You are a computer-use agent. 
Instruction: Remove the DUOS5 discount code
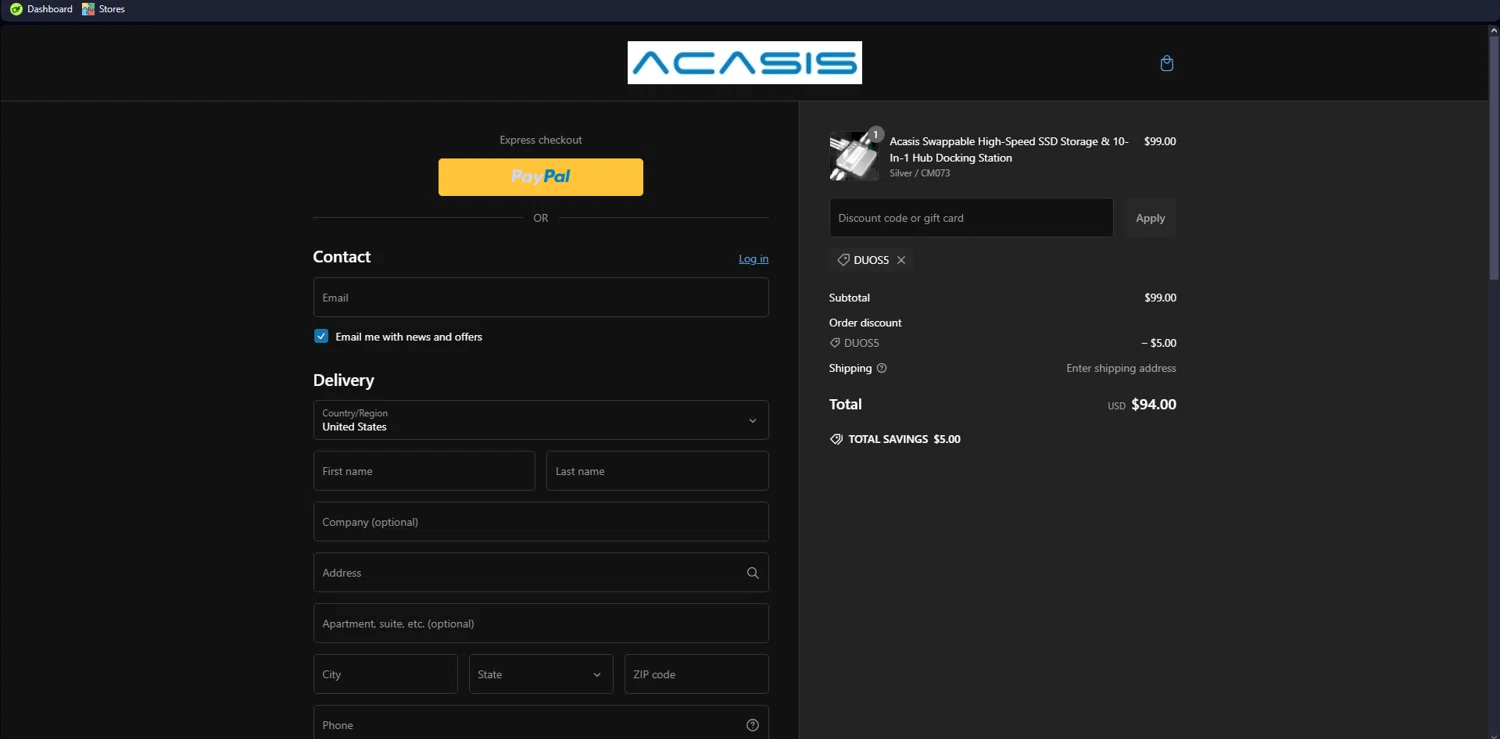pyautogui.click(x=901, y=260)
